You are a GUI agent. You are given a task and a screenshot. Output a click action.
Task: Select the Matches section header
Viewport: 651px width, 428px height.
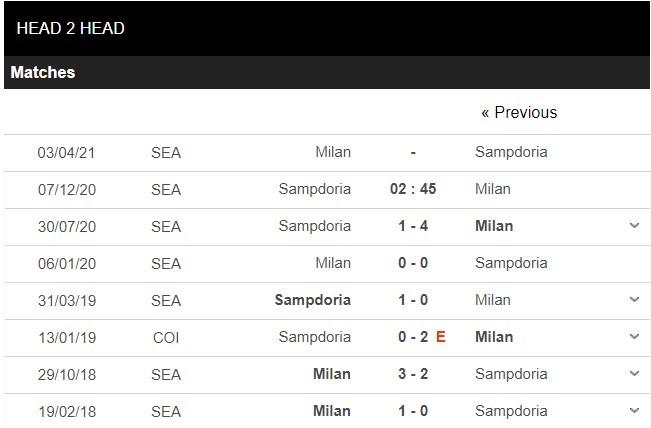click(43, 72)
